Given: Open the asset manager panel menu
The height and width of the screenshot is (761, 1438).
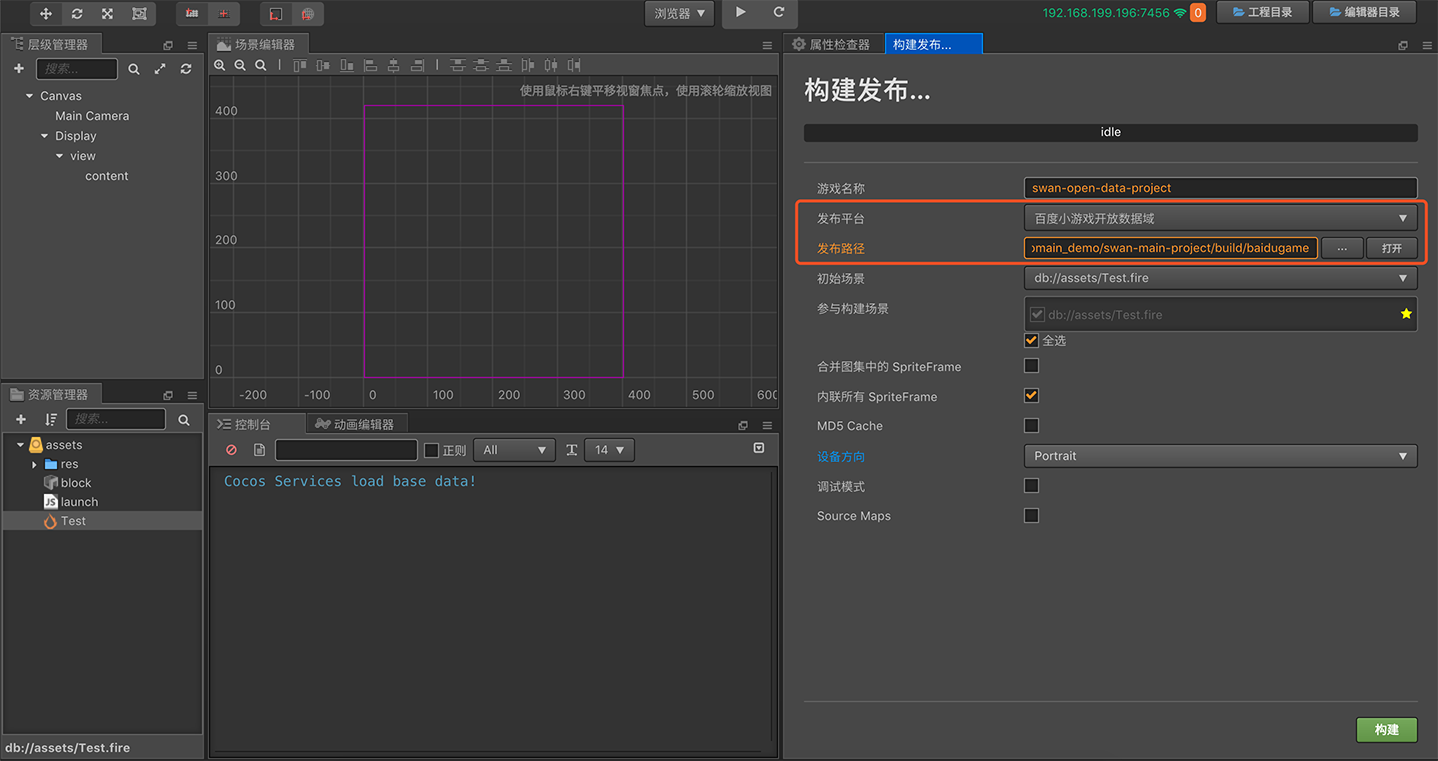Looking at the screenshot, I should [x=192, y=395].
